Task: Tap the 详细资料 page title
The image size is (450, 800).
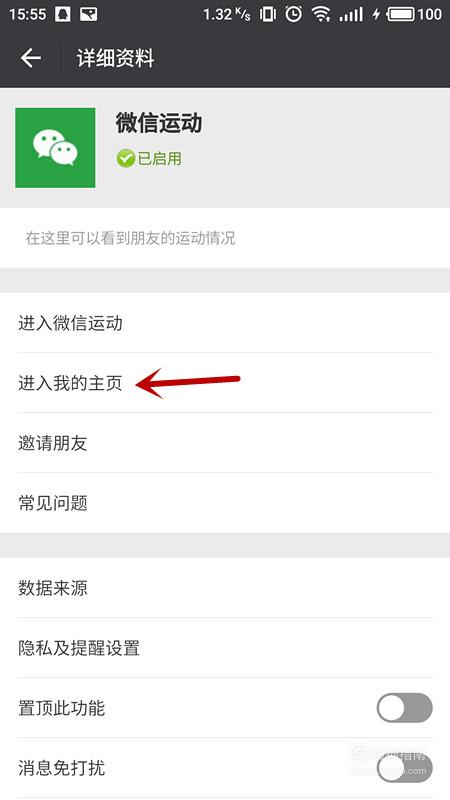Action: pyautogui.click(x=115, y=59)
